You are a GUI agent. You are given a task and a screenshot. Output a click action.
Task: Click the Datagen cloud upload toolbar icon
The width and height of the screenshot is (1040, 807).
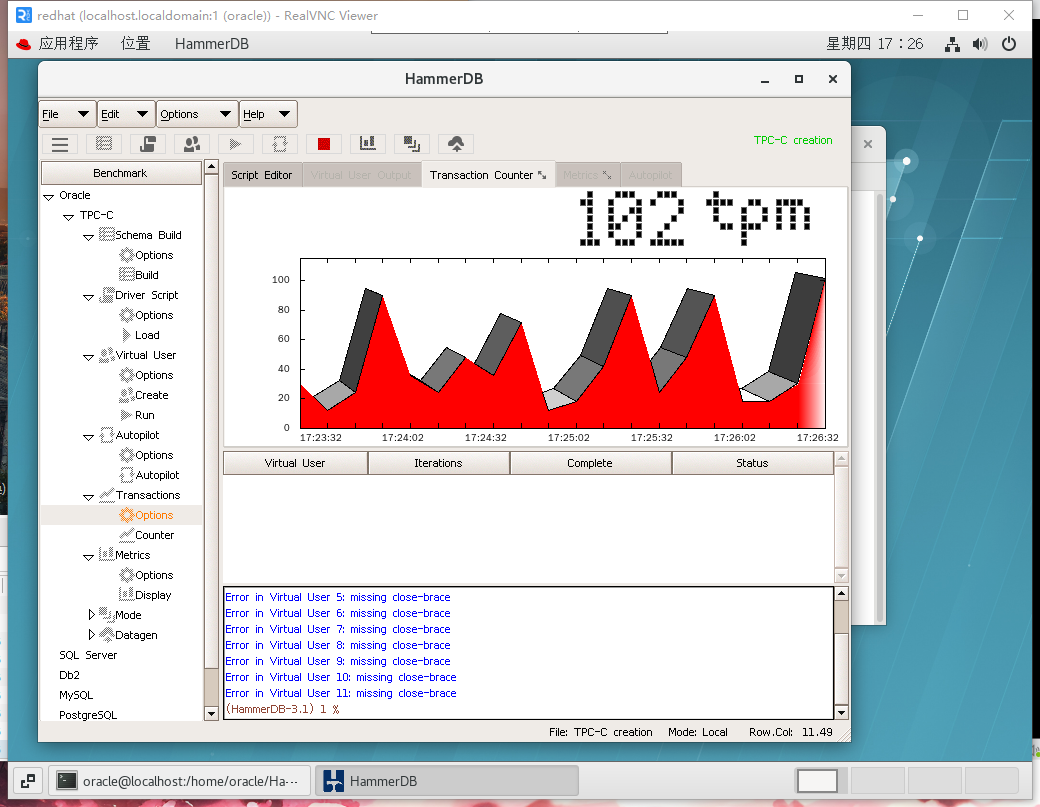tap(456, 144)
